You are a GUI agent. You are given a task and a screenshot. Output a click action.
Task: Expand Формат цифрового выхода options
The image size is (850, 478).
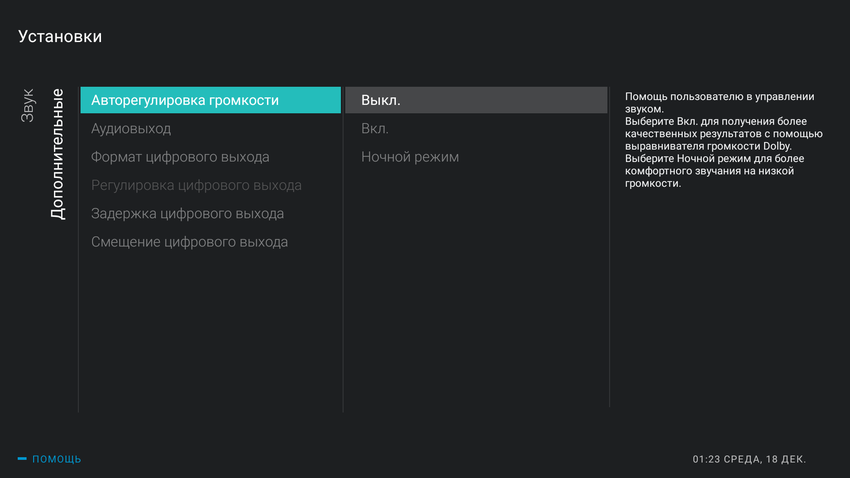click(180, 157)
